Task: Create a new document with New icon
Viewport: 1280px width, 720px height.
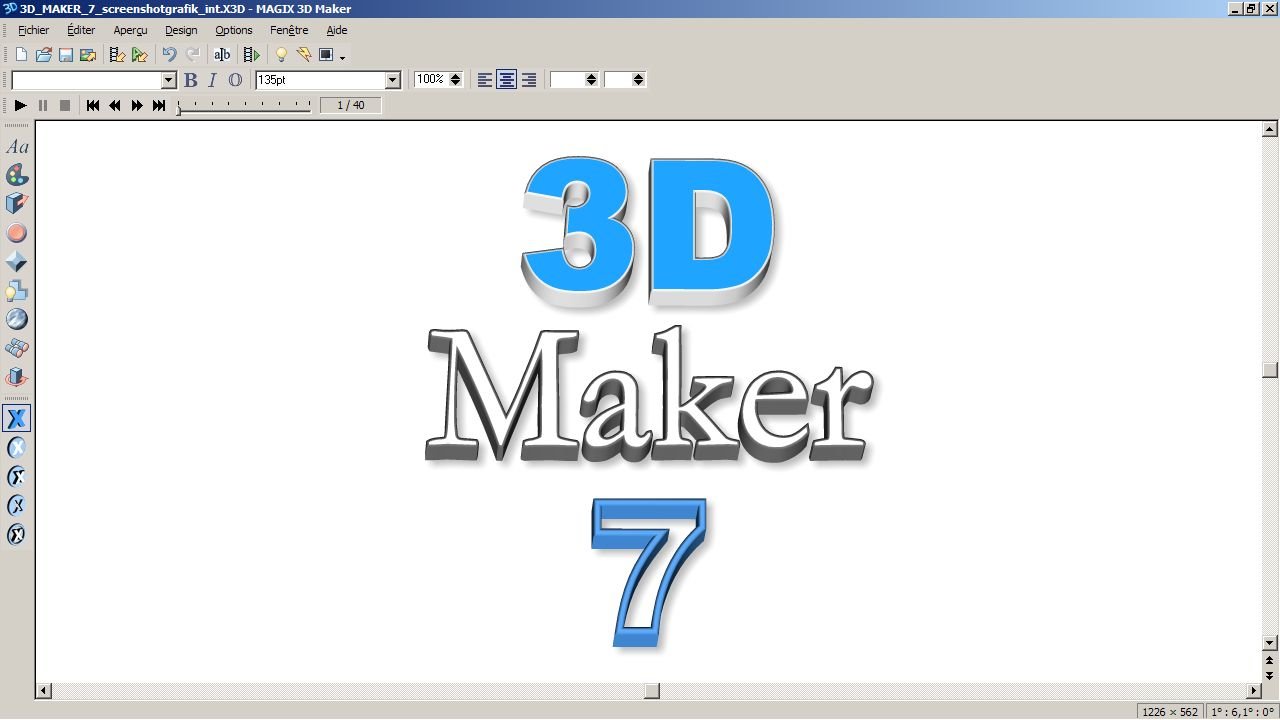Action: [21, 55]
